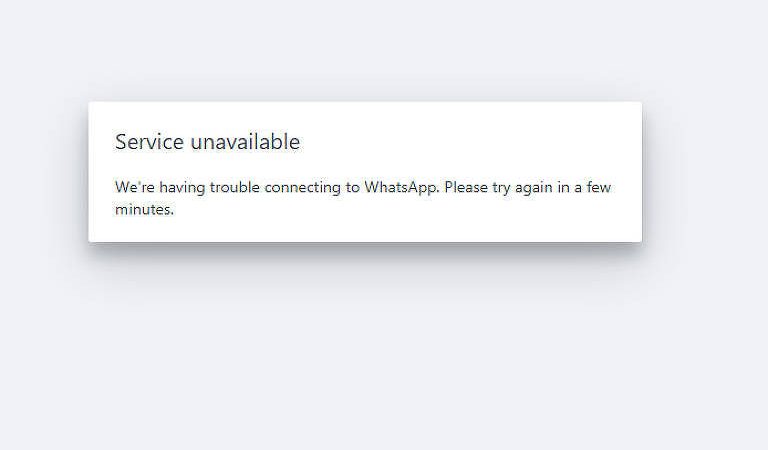
Task: Click the "Service unavailable" heading
Action: [207, 142]
